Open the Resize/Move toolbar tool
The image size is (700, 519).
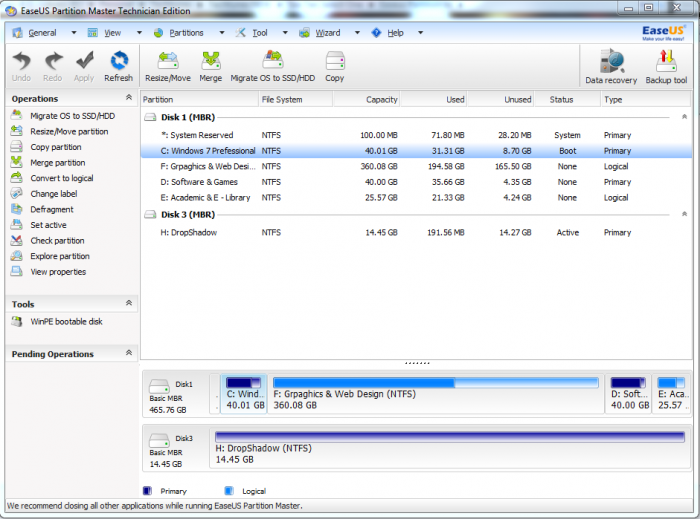[168, 66]
